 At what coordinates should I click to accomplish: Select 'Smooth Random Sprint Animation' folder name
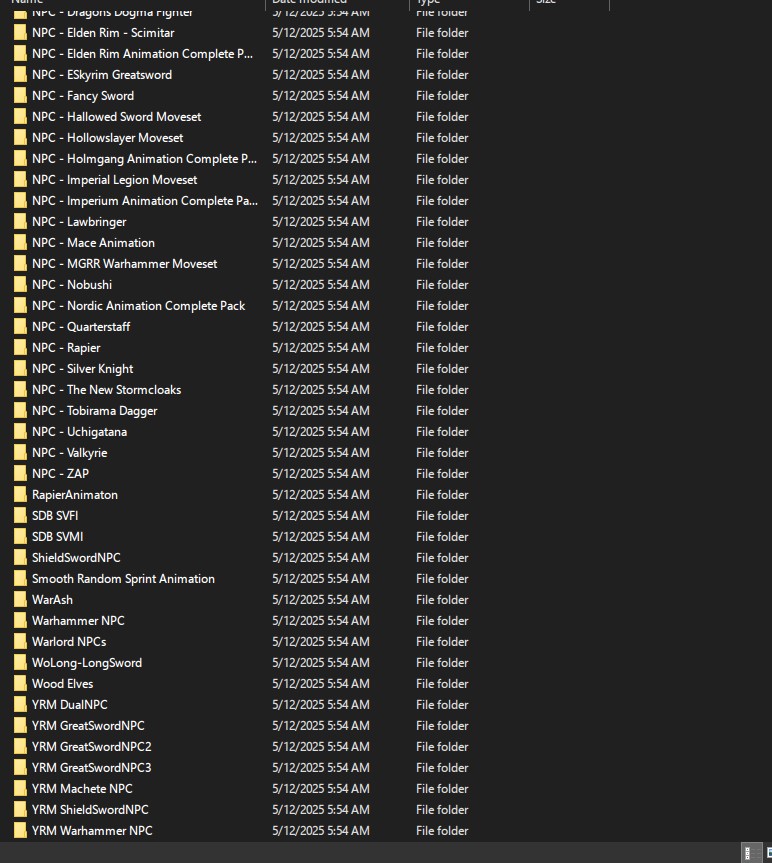pyautogui.click(x=123, y=579)
